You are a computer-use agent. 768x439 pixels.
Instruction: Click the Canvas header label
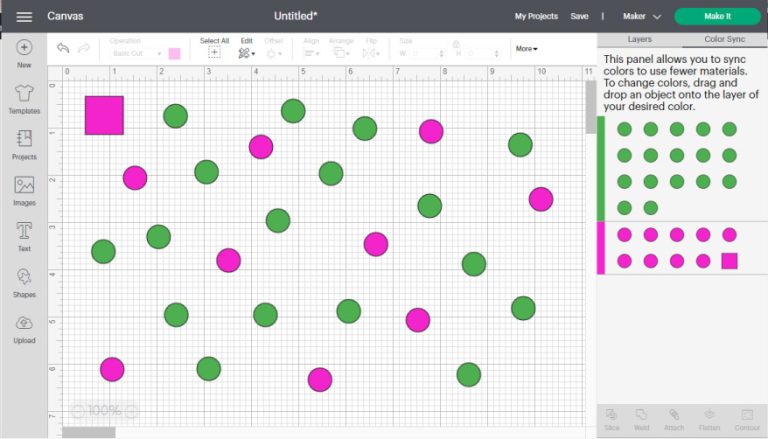pyautogui.click(x=65, y=16)
